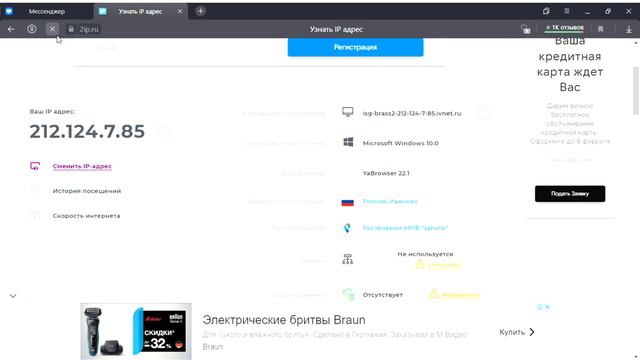Click the Messenger tab favicon
The height and width of the screenshot is (360, 640).
[9, 11]
